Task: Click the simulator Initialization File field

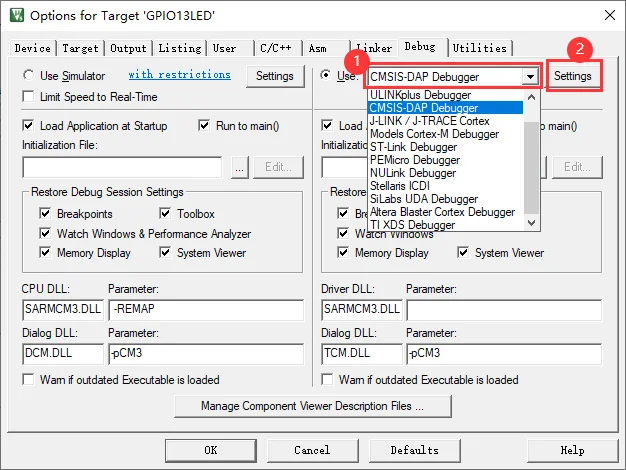Action: (122, 167)
